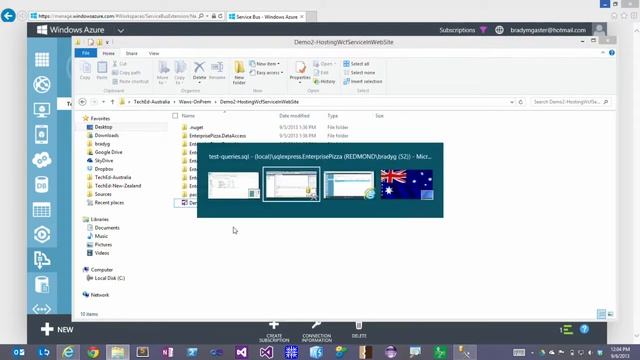Click Azure language globe icon
Viewport: 640px width, 360px height.
(499, 30)
